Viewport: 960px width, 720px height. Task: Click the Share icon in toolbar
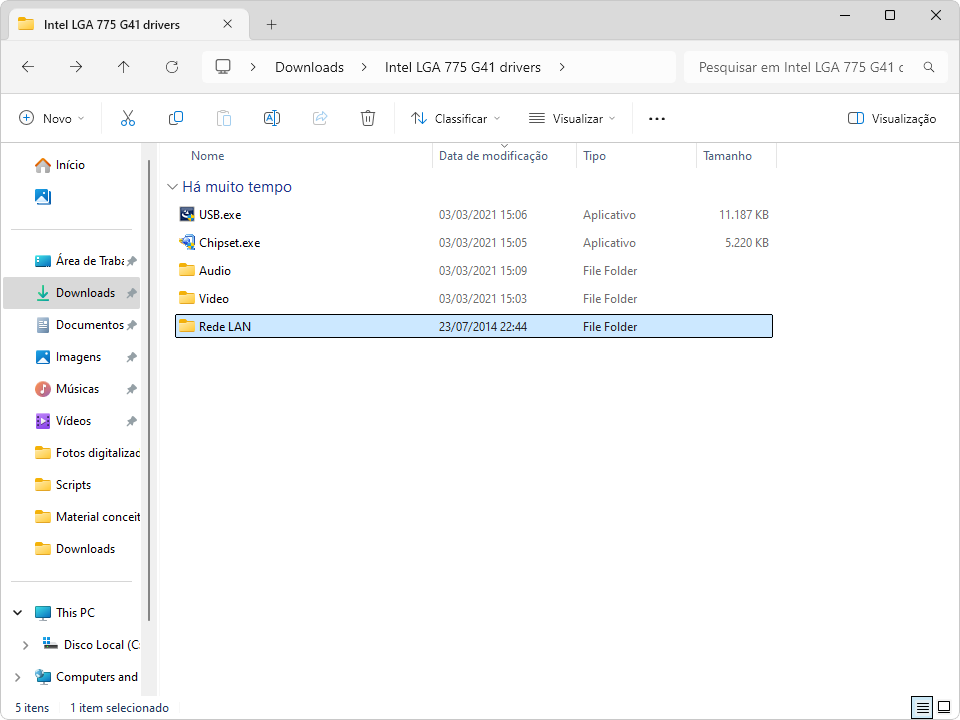coord(320,118)
